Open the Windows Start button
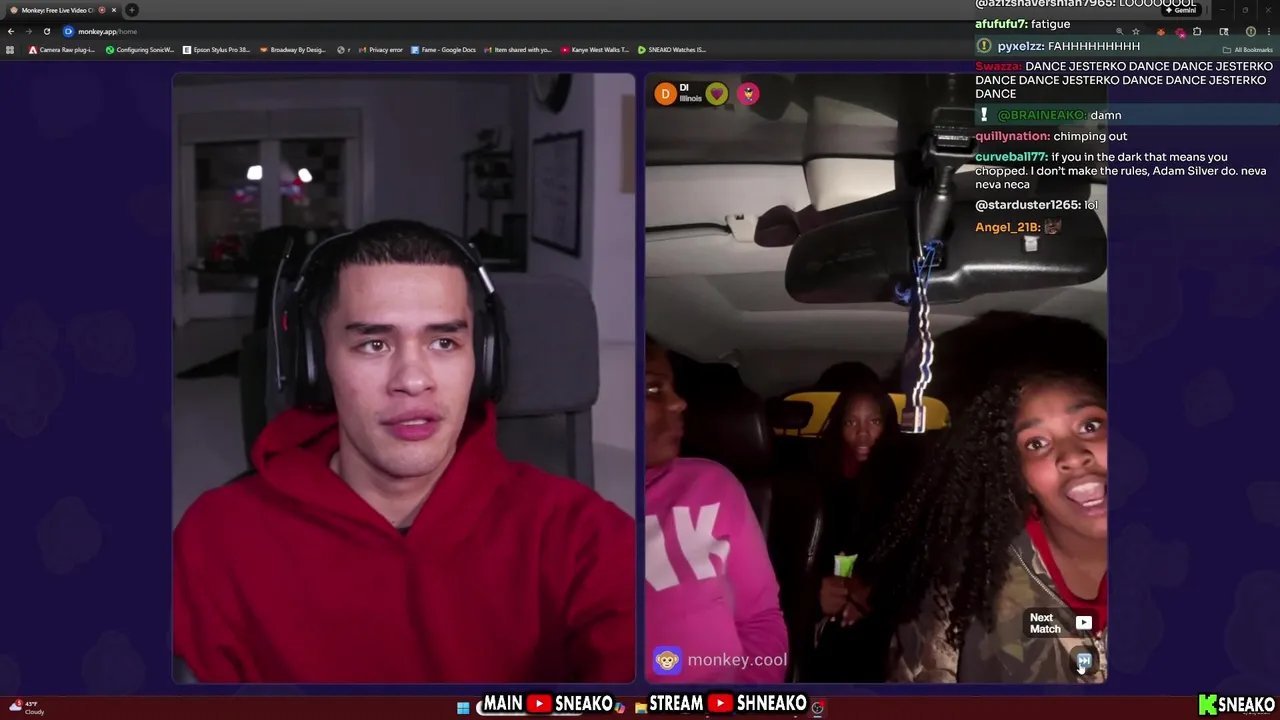 [463, 707]
